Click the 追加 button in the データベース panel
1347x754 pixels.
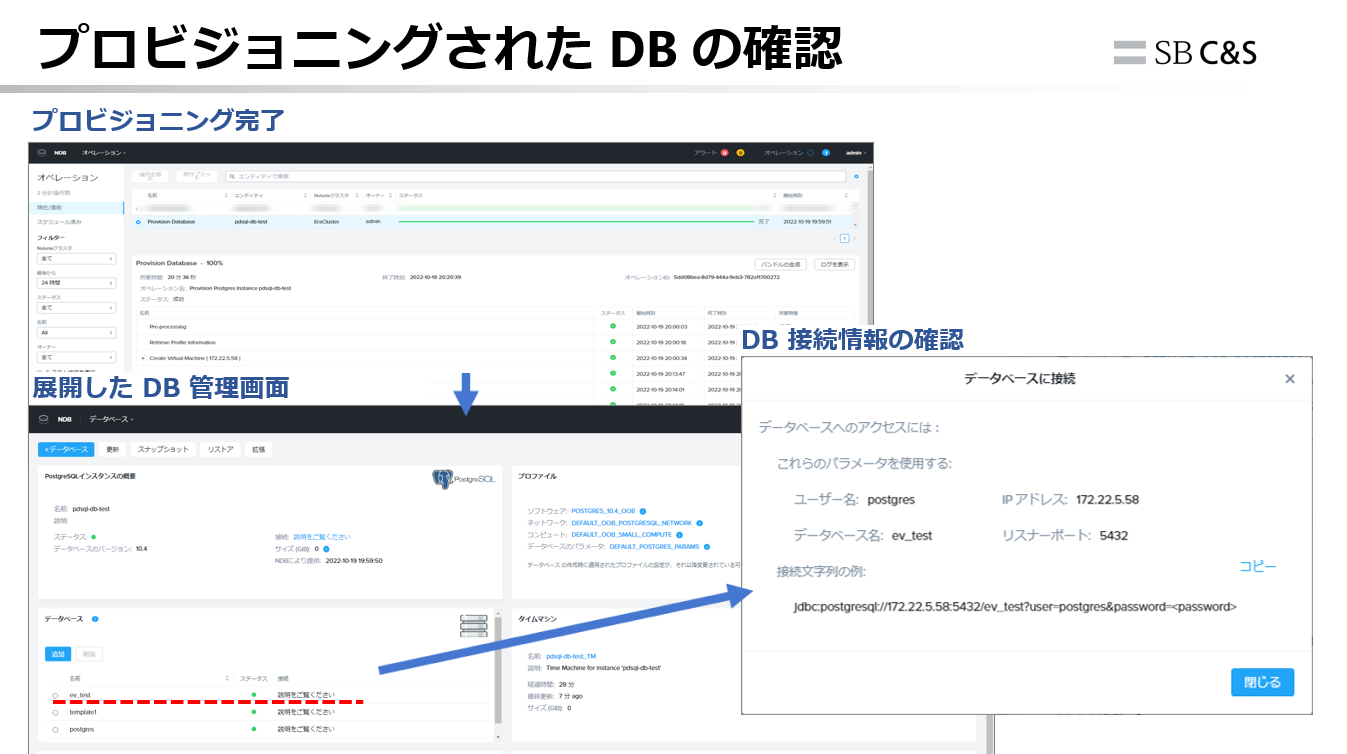(x=58, y=654)
